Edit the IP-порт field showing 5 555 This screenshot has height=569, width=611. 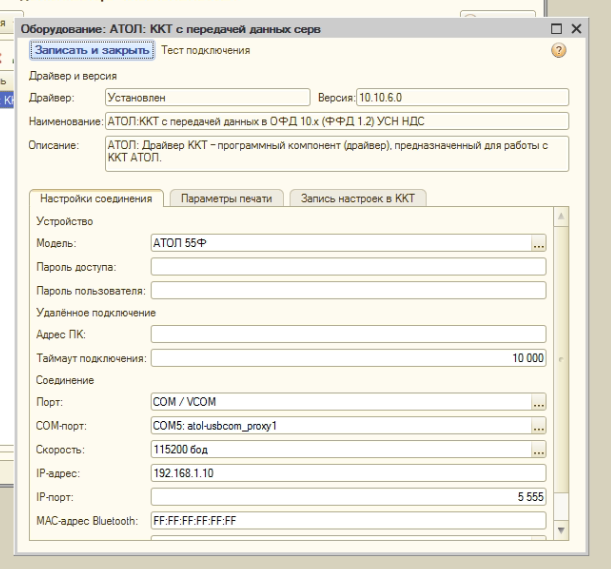348,497
